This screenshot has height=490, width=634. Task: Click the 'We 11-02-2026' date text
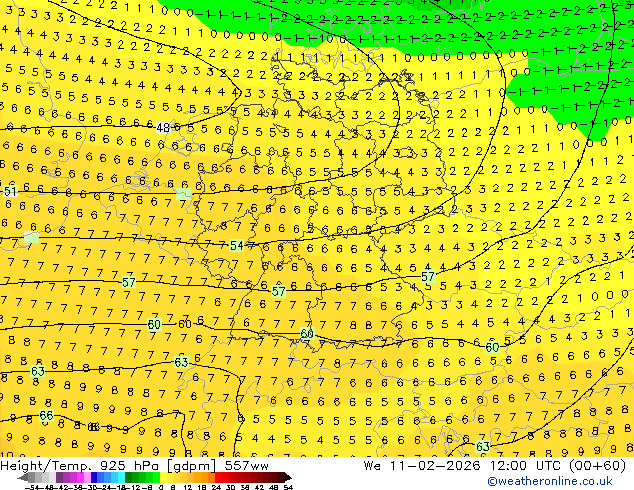coord(422,466)
